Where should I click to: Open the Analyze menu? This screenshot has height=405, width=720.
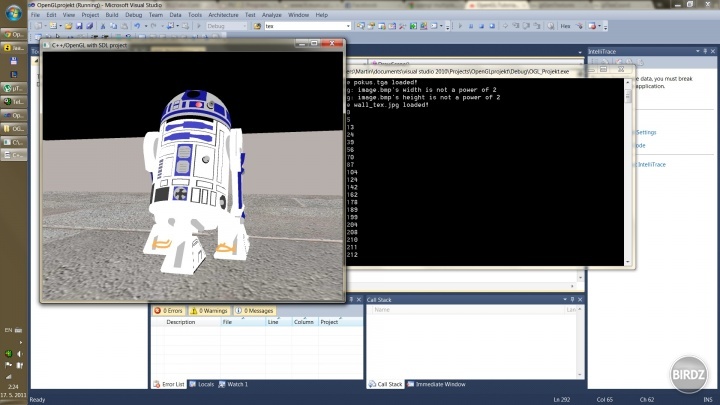click(x=271, y=15)
